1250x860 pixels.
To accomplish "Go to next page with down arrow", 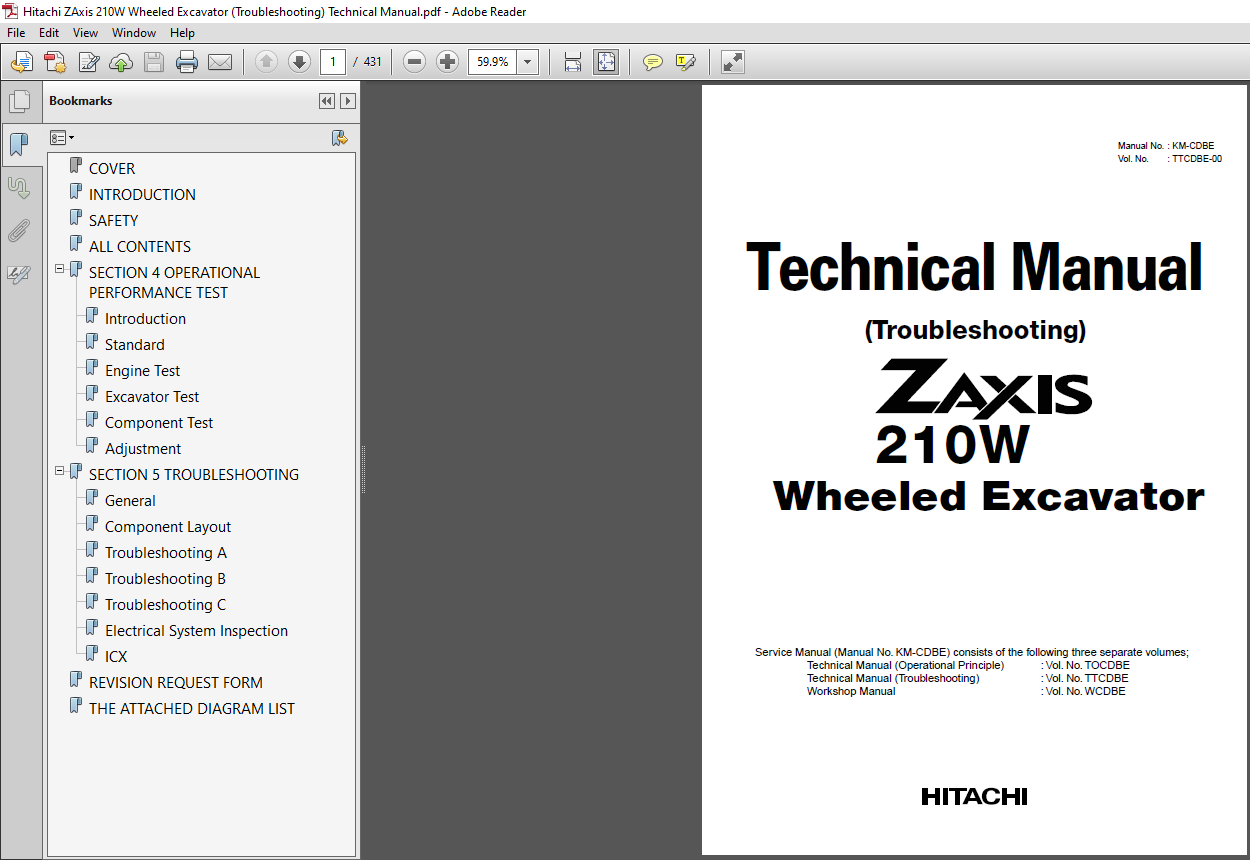I will pyautogui.click(x=299, y=62).
